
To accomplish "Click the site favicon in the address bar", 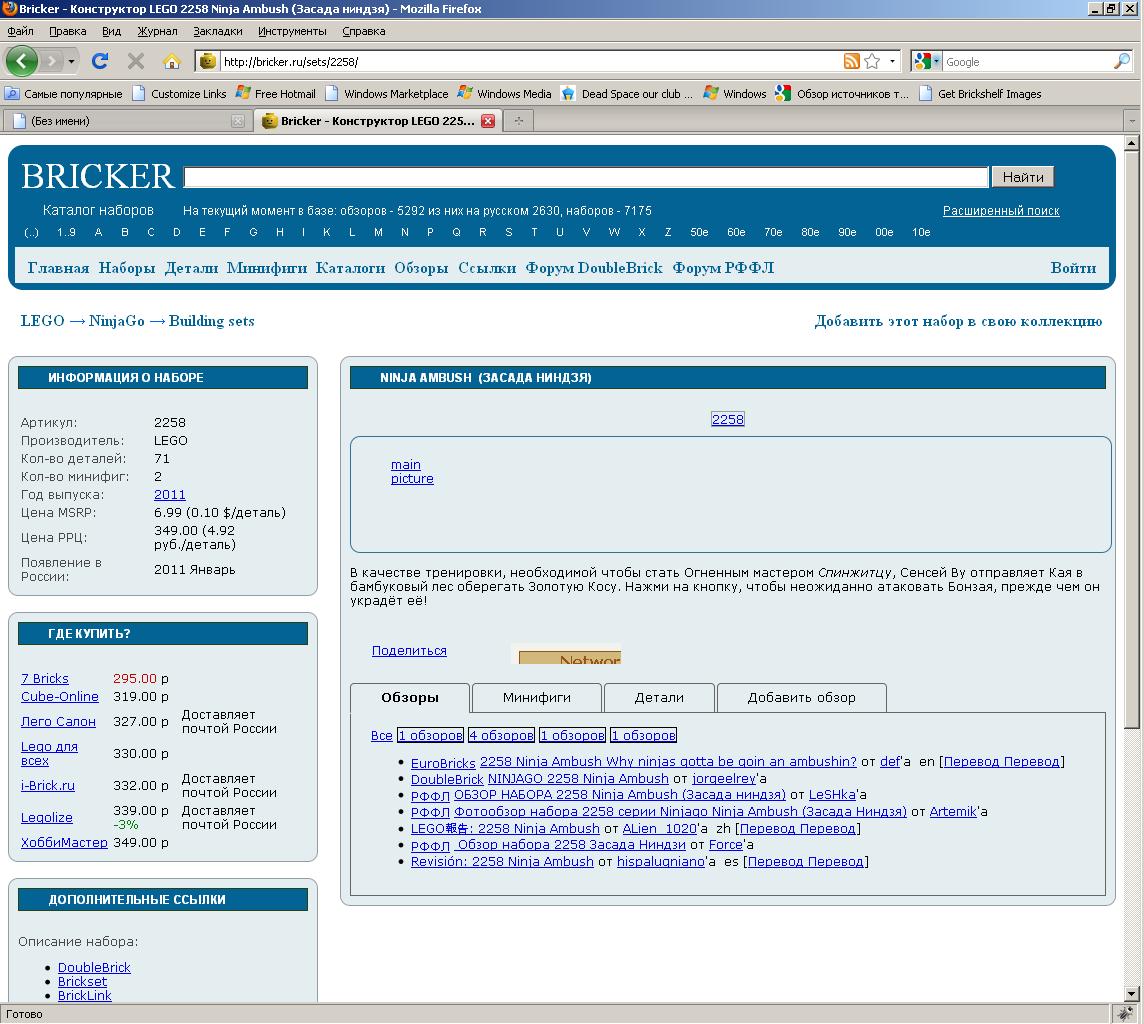I will [x=208, y=61].
